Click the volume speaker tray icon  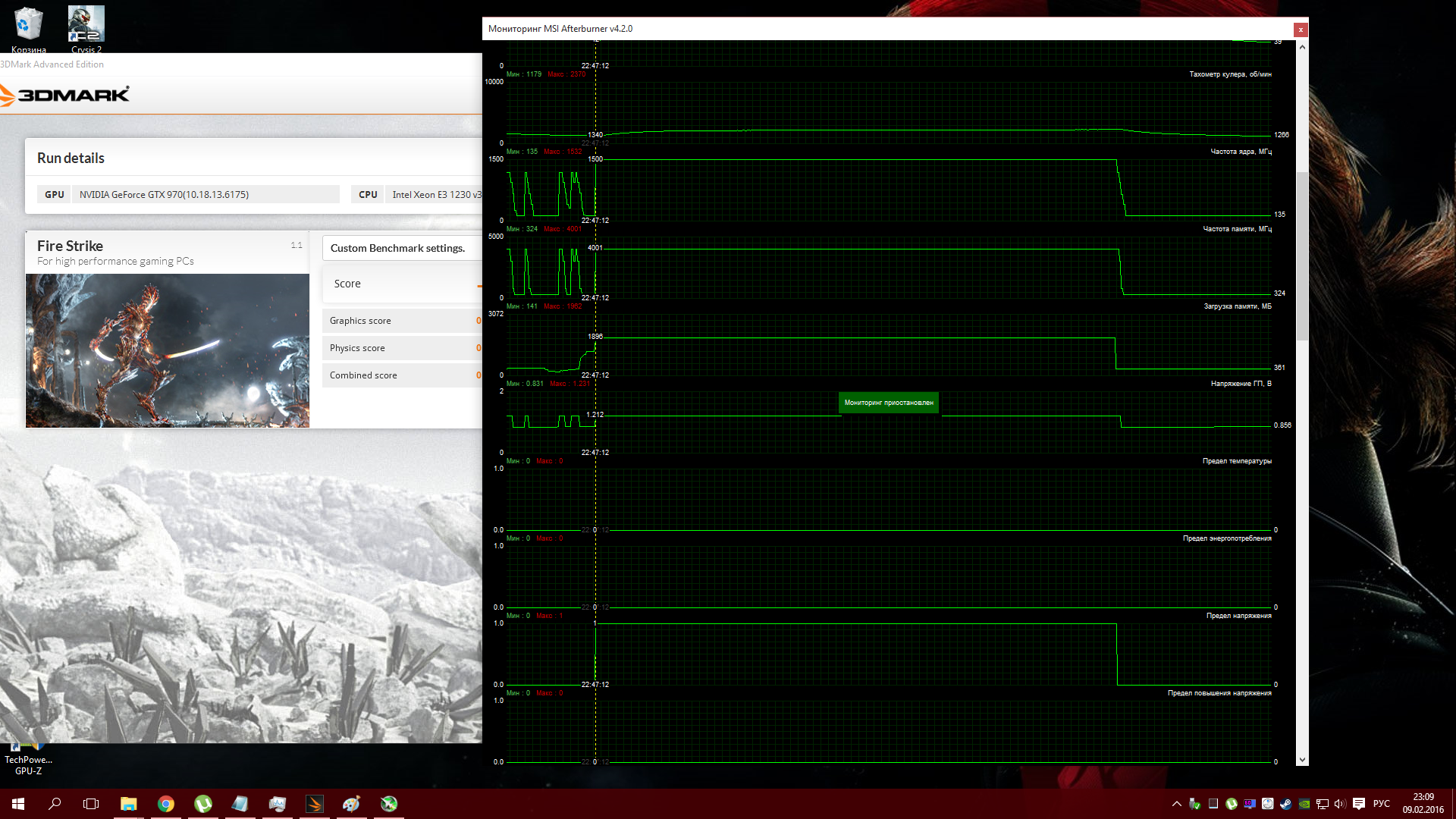(1339, 804)
